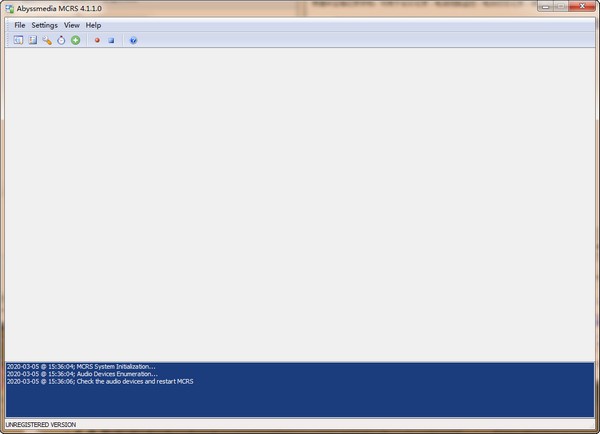The width and height of the screenshot is (600, 434).
Task: Open the Settings menu
Action: 44,24
